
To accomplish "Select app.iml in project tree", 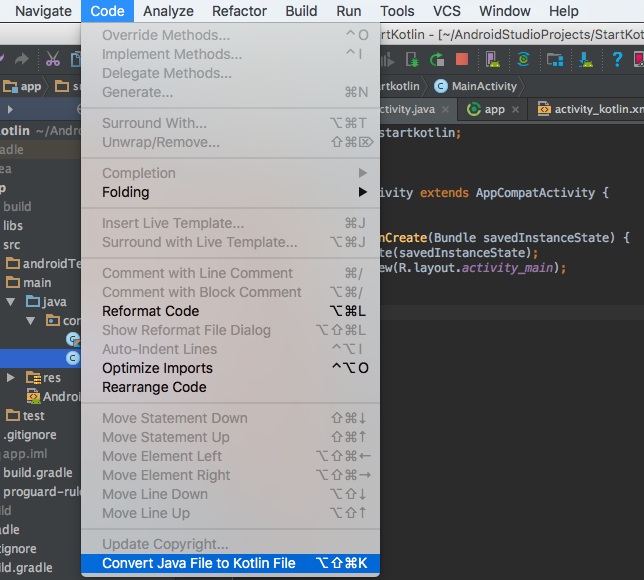I will pos(25,454).
